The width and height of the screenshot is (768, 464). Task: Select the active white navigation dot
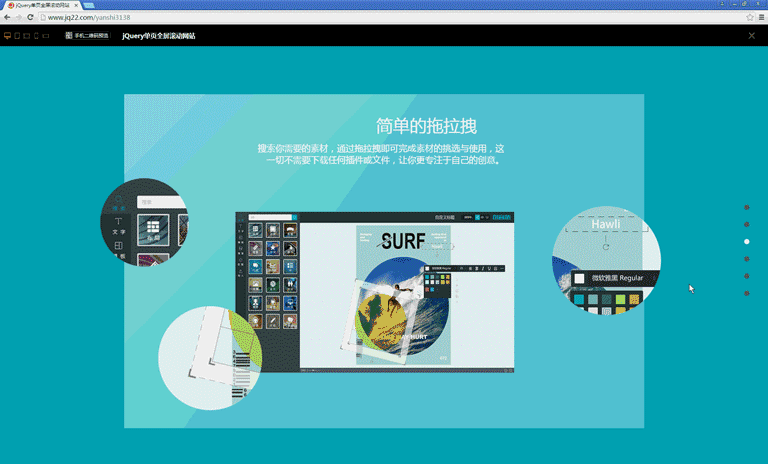[747, 242]
